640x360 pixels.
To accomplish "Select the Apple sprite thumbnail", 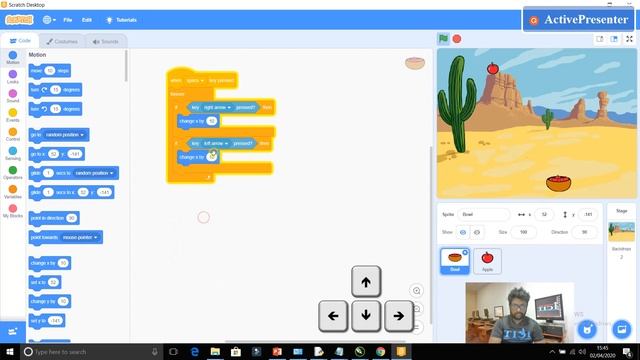I will click(x=487, y=261).
